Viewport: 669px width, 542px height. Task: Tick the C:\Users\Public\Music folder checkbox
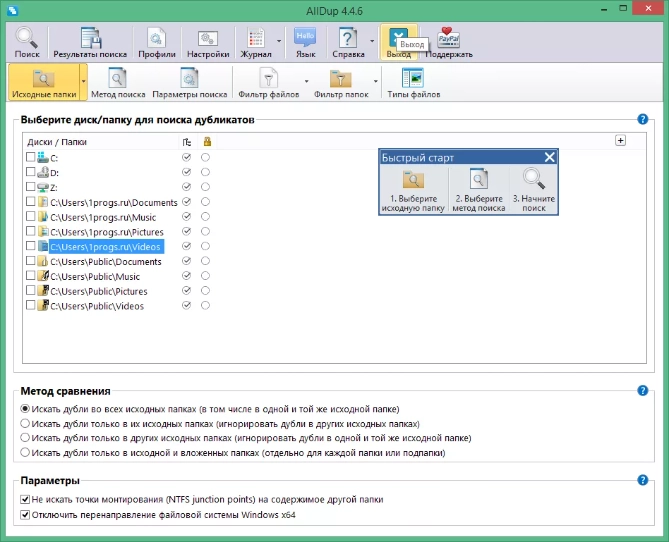pyautogui.click(x=30, y=275)
